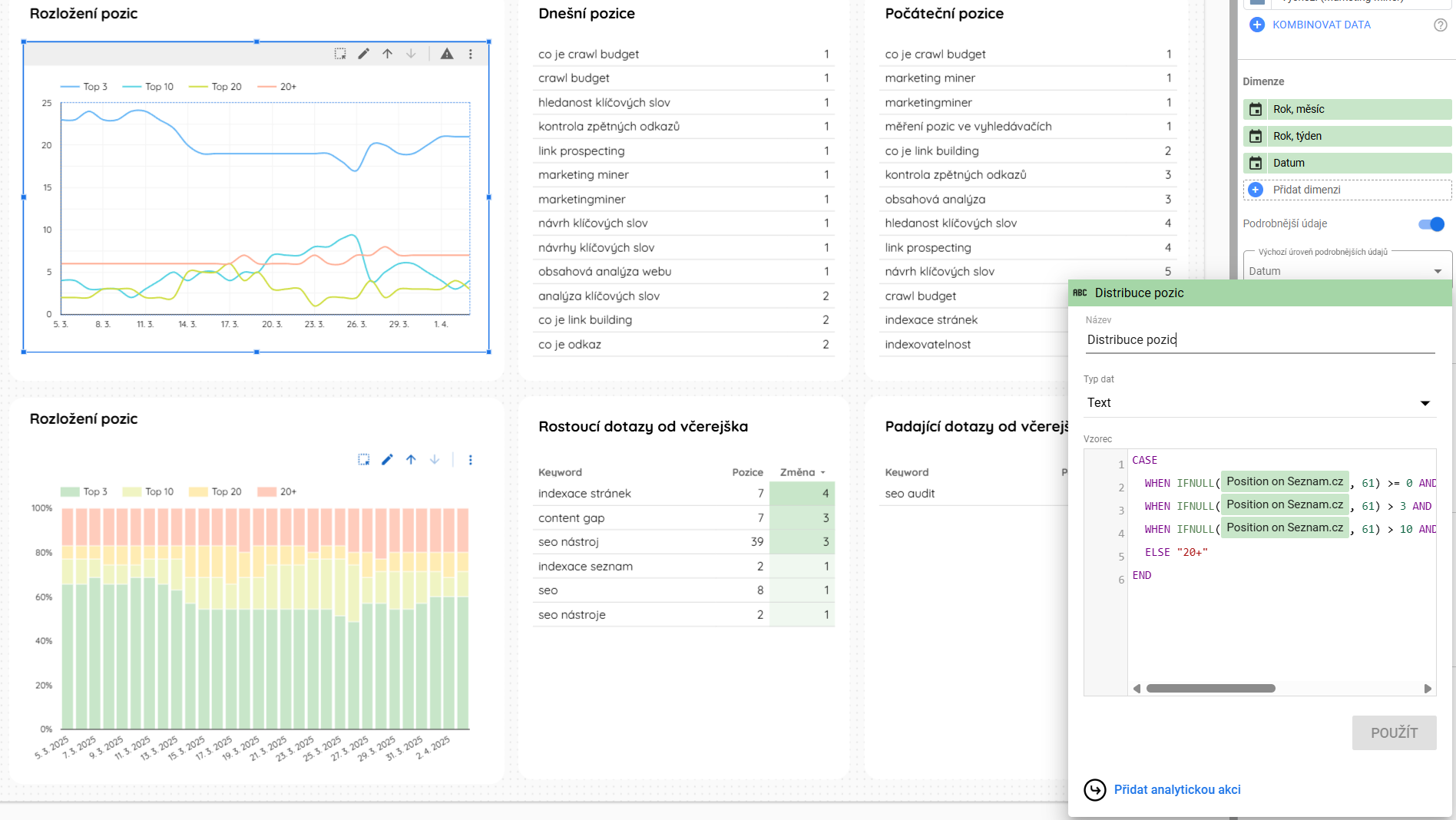Click Dnešní pozice table title
Image resolution: width=1456 pixels, height=820 pixels.
(587, 14)
